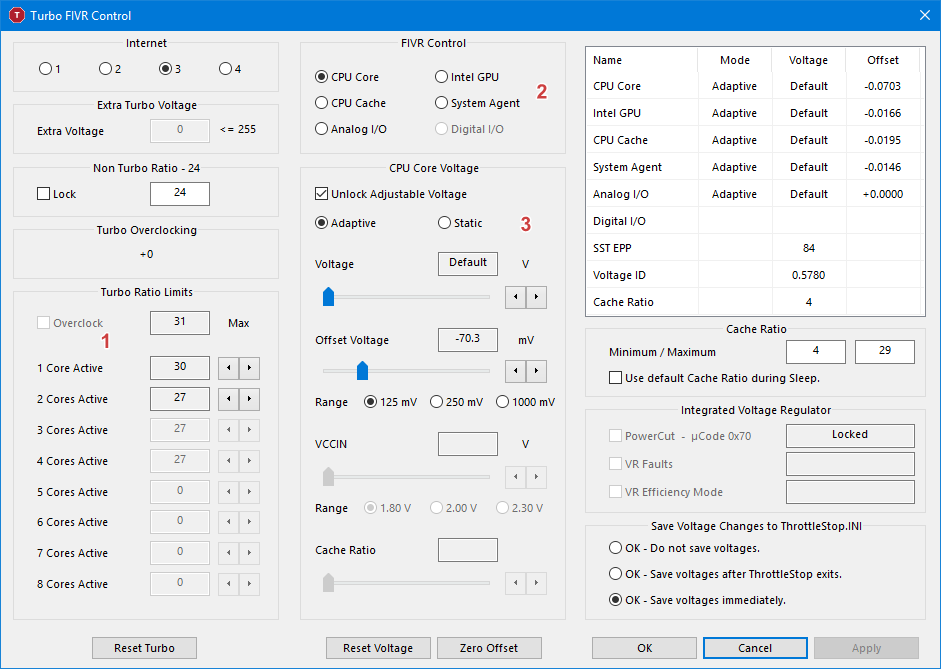The height and width of the screenshot is (669, 941).
Task: Click the Mode column header
Action: pos(735,60)
